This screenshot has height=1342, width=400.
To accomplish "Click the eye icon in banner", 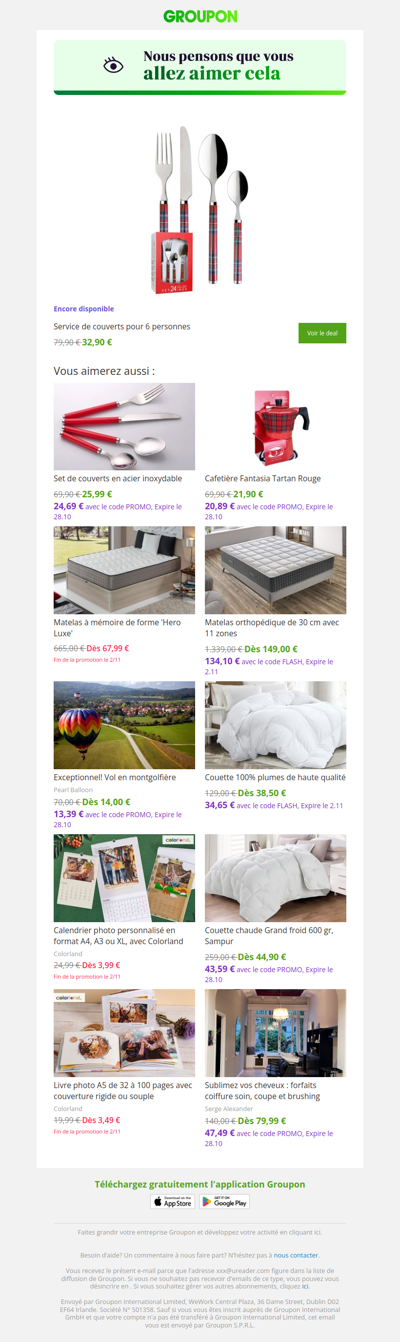I will point(114,65).
